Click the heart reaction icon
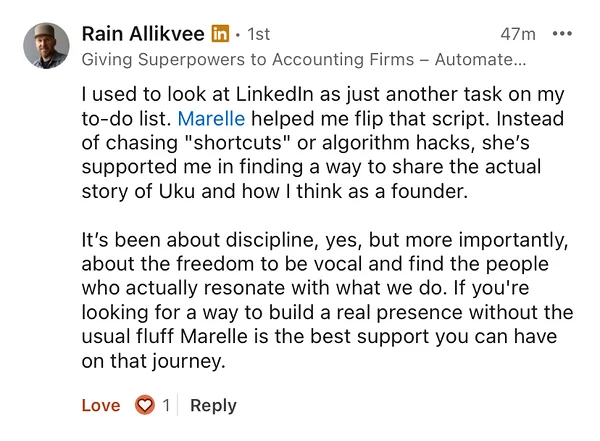The image size is (600, 441). 145,405
